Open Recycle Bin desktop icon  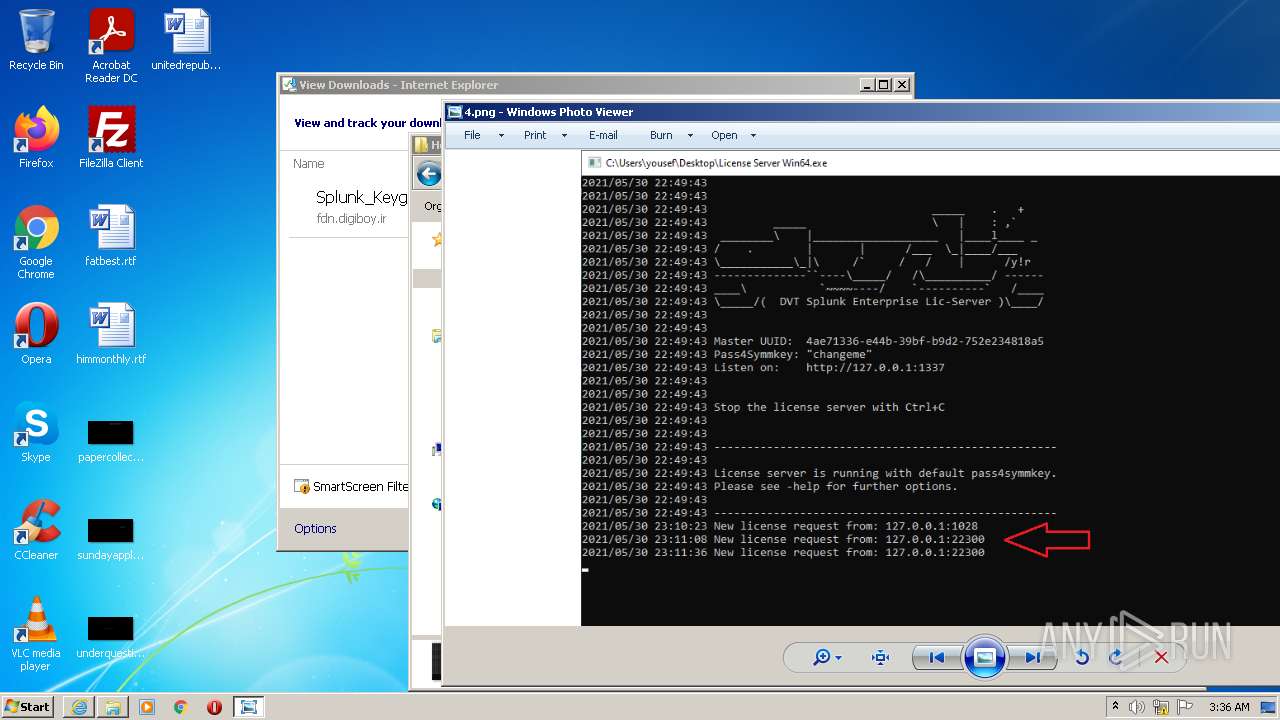[36, 41]
